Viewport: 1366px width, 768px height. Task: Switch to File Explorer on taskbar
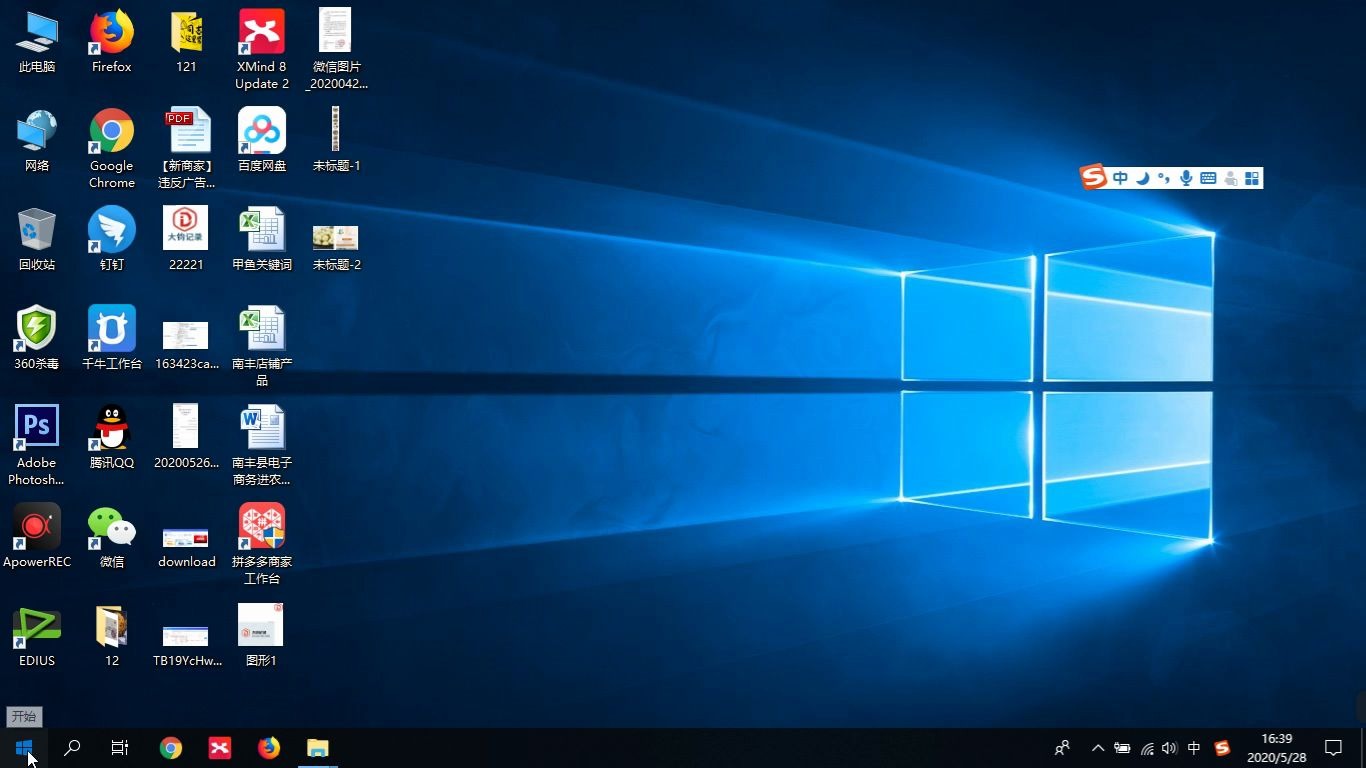pyautogui.click(x=317, y=748)
